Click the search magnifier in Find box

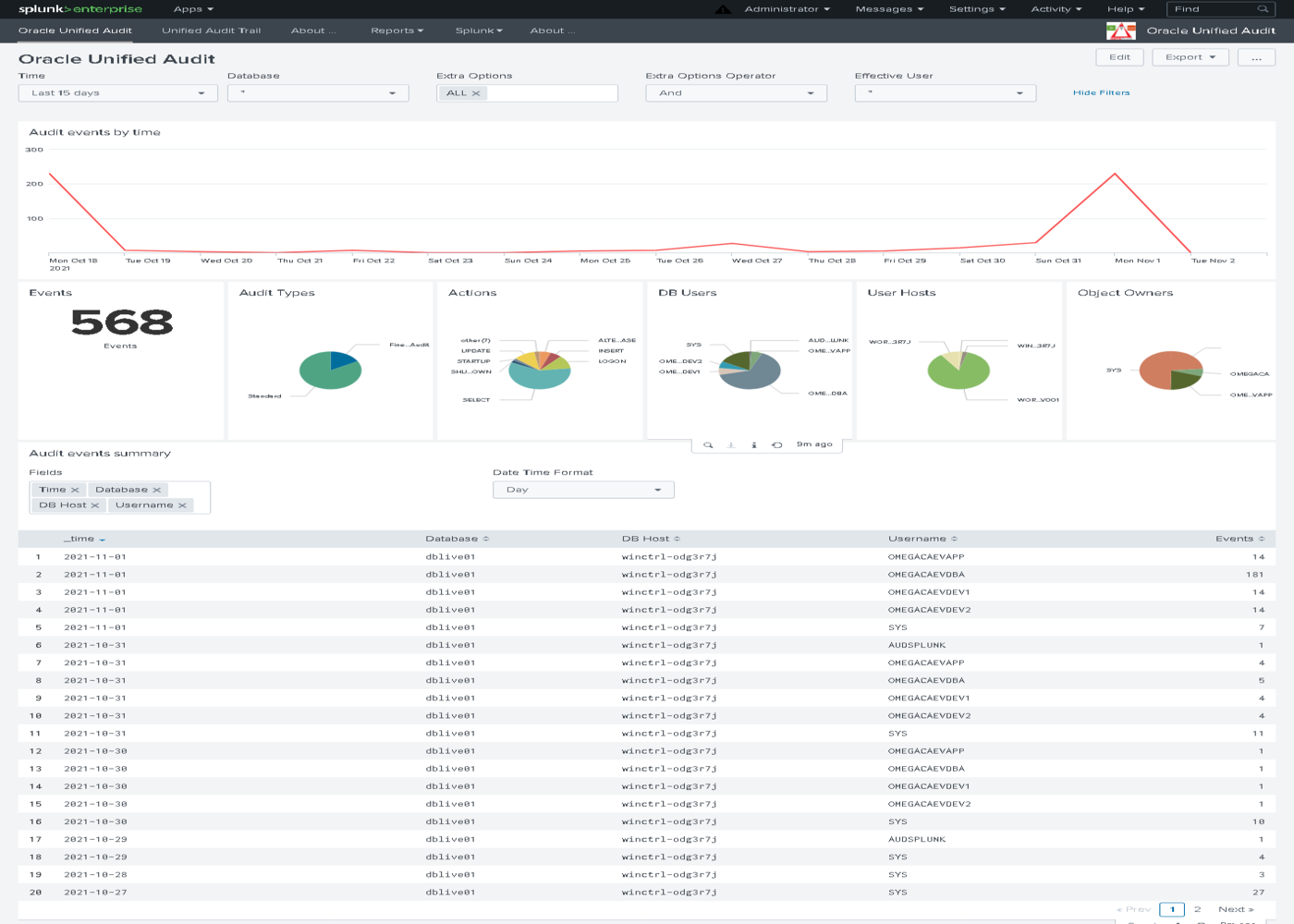[1263, 9]
